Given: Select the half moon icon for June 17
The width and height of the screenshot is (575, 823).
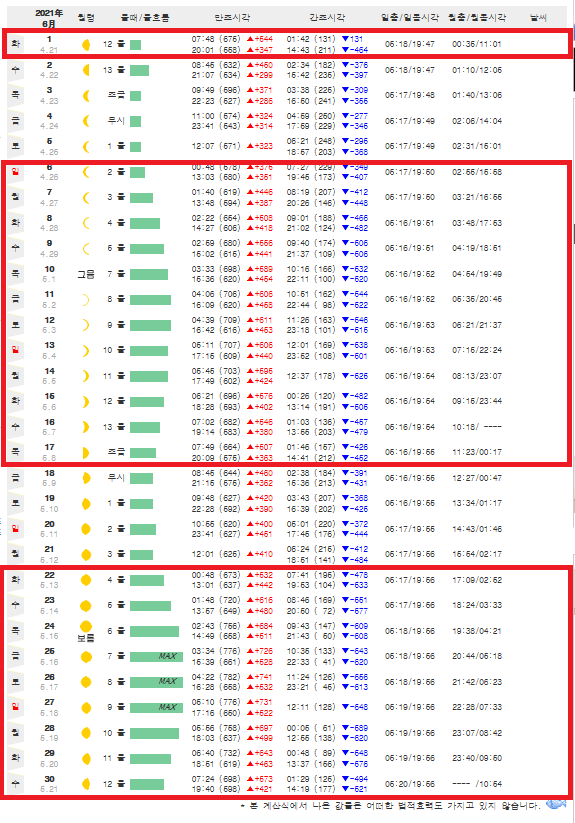Looking at the screenshot, I should [86, 452].
